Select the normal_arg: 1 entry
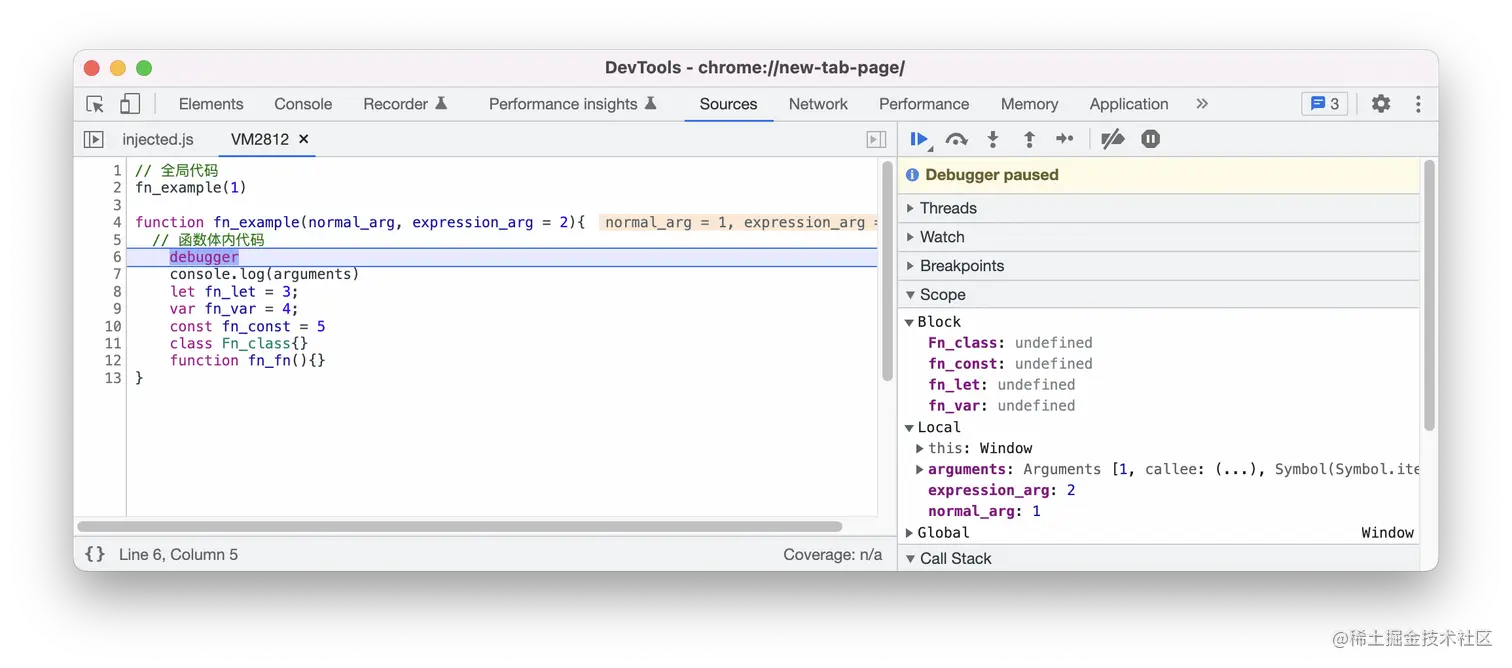This screenshot has height=668, width=1512. [984, 511]
